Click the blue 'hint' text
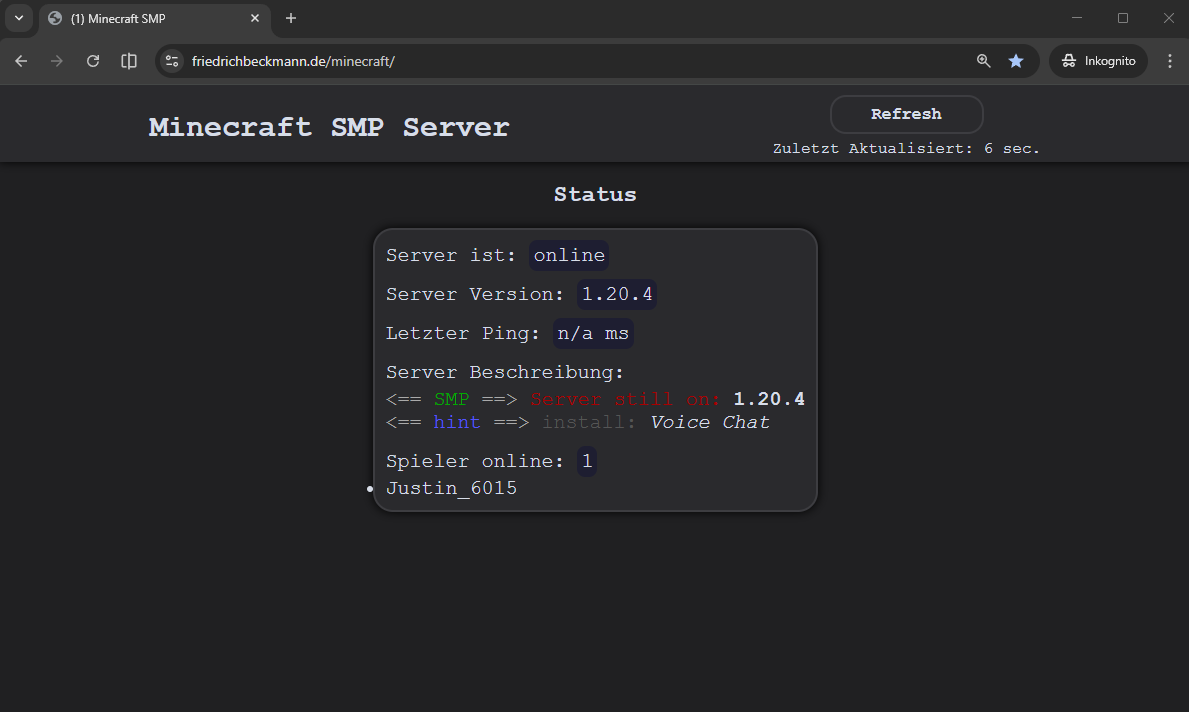Image resolution: width=1189 pixels, height=712 pixels. 456,422
